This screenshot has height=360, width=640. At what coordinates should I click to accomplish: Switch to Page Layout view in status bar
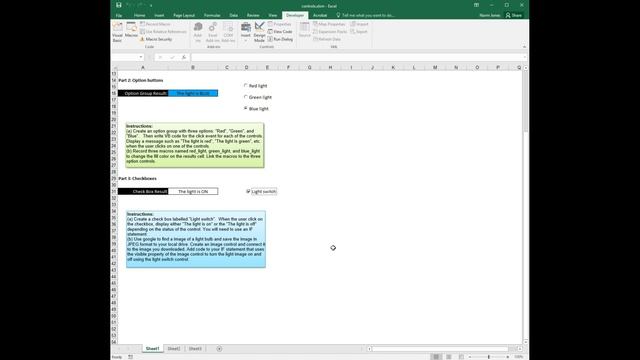[449, 357]
